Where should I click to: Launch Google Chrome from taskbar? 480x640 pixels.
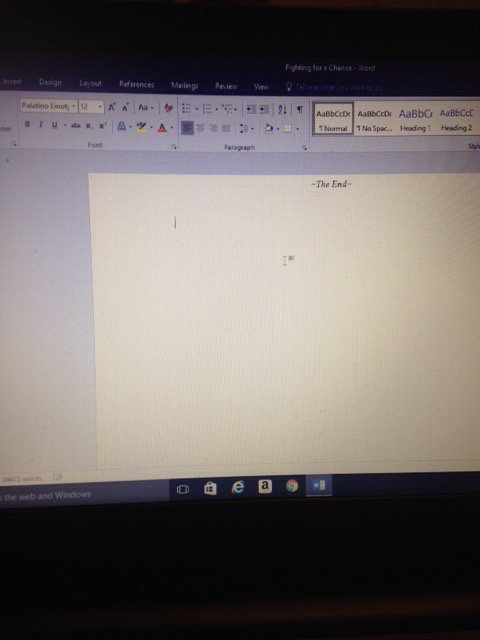291,486
